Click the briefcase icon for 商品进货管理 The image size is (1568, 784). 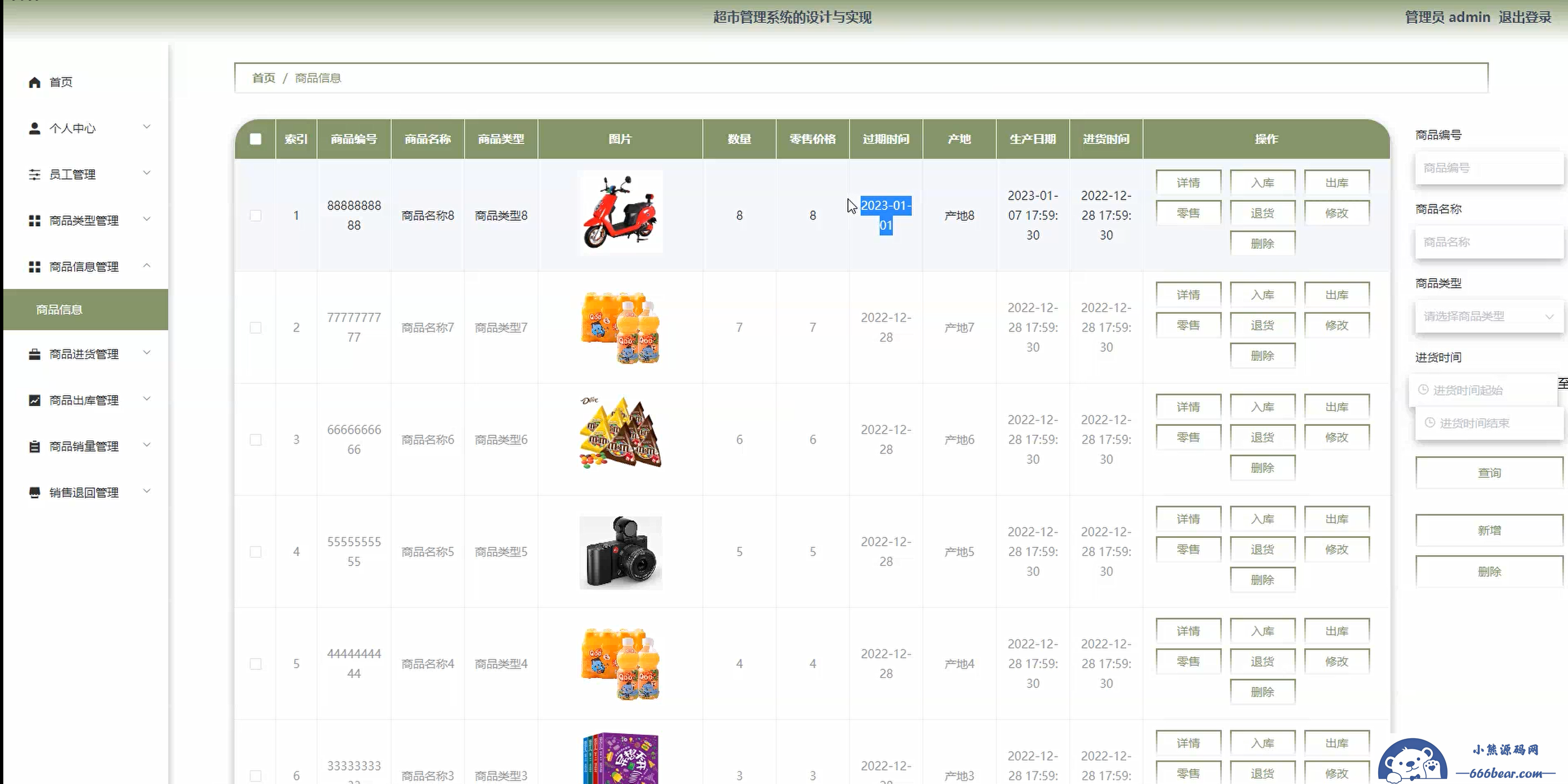tap(35, 354)
